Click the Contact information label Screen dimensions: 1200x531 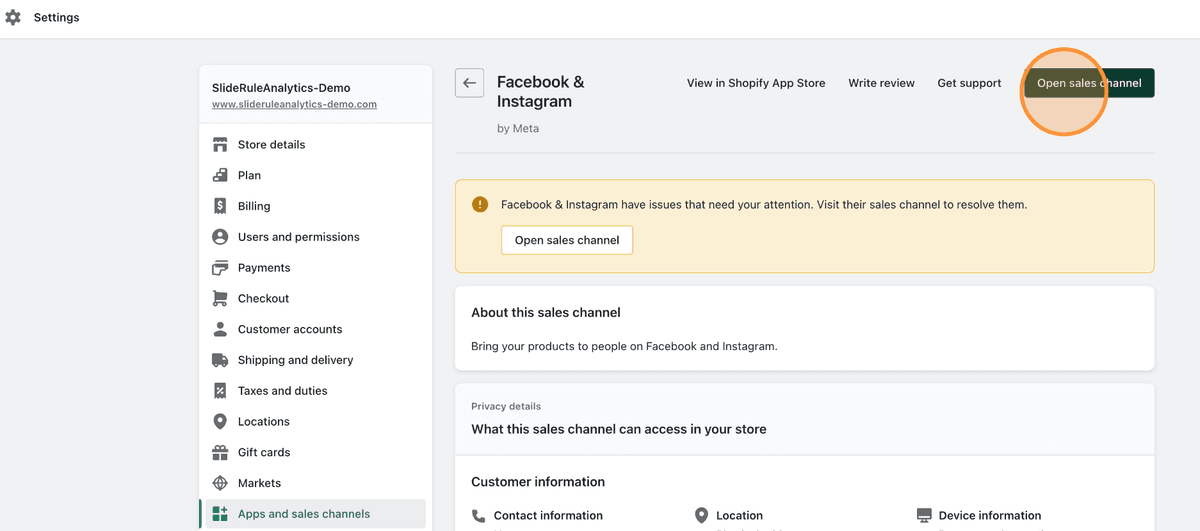click(548, 516)
